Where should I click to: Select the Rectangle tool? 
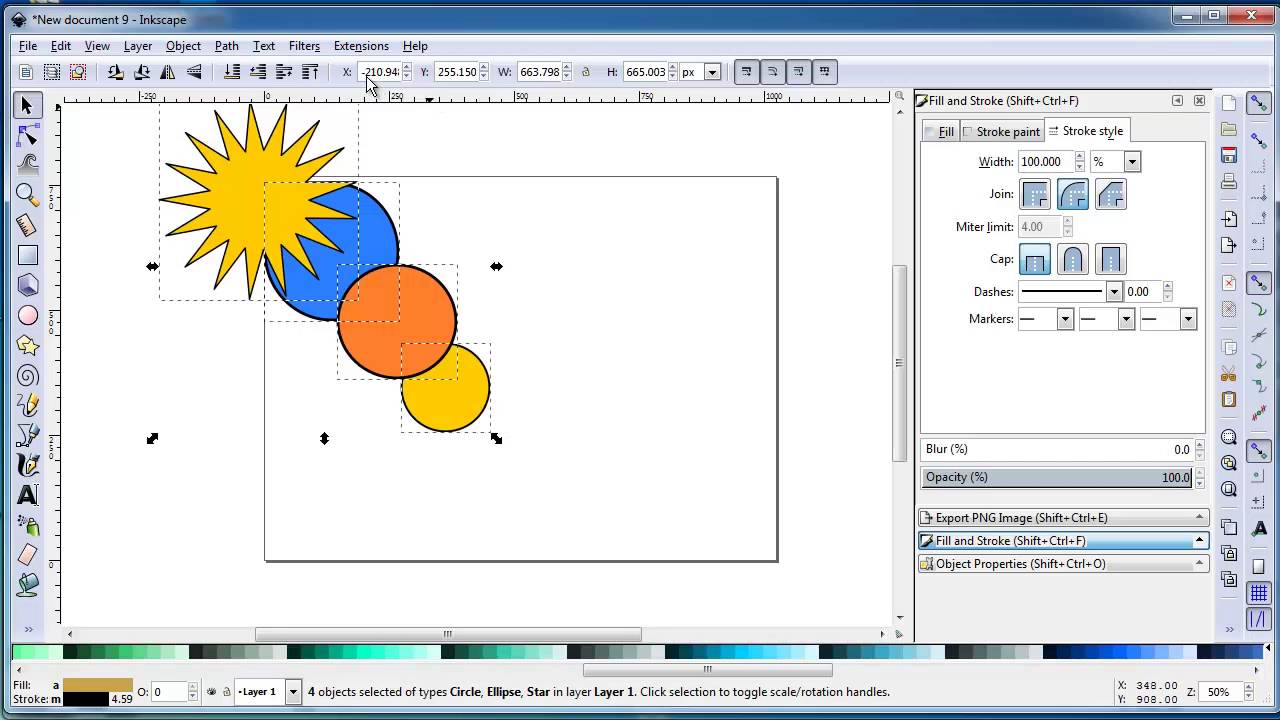27,255
